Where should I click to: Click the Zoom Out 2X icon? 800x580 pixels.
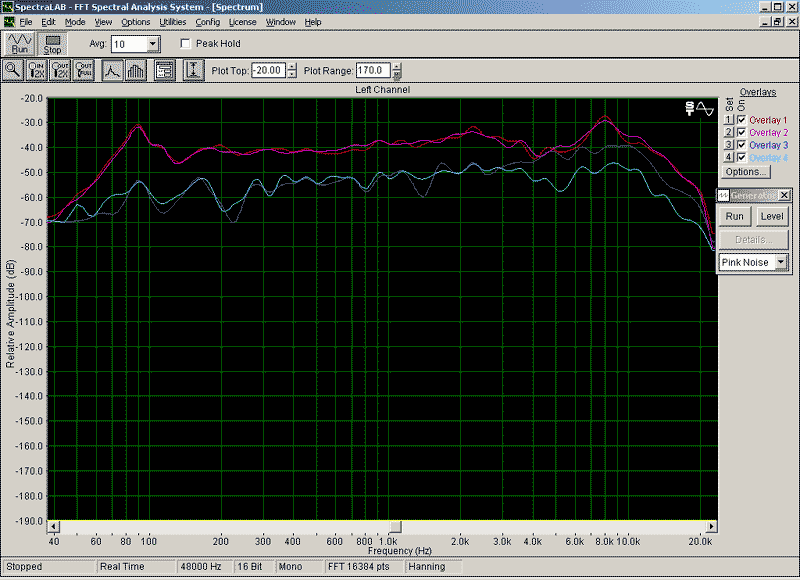(62, 70)
